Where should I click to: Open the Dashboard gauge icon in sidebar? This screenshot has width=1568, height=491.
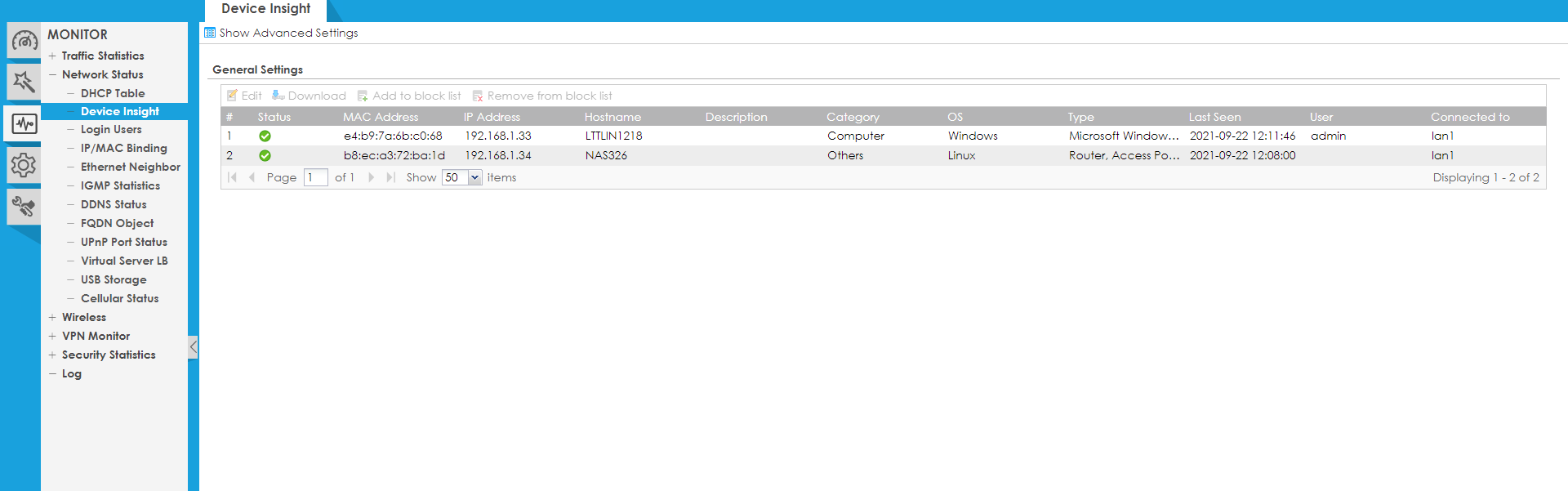click(24, 40)
